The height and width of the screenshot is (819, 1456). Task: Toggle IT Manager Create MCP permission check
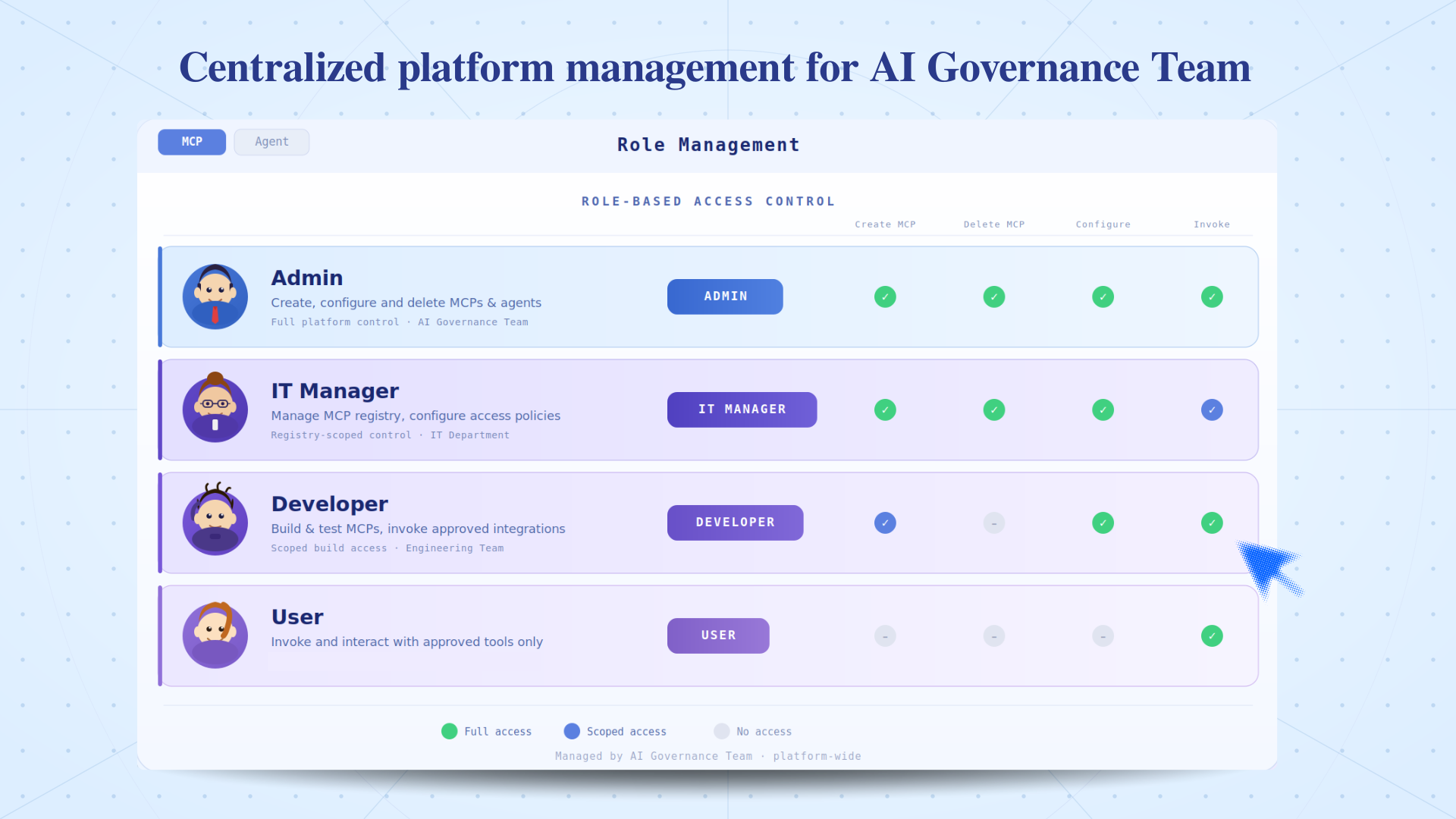pos(885,409)
